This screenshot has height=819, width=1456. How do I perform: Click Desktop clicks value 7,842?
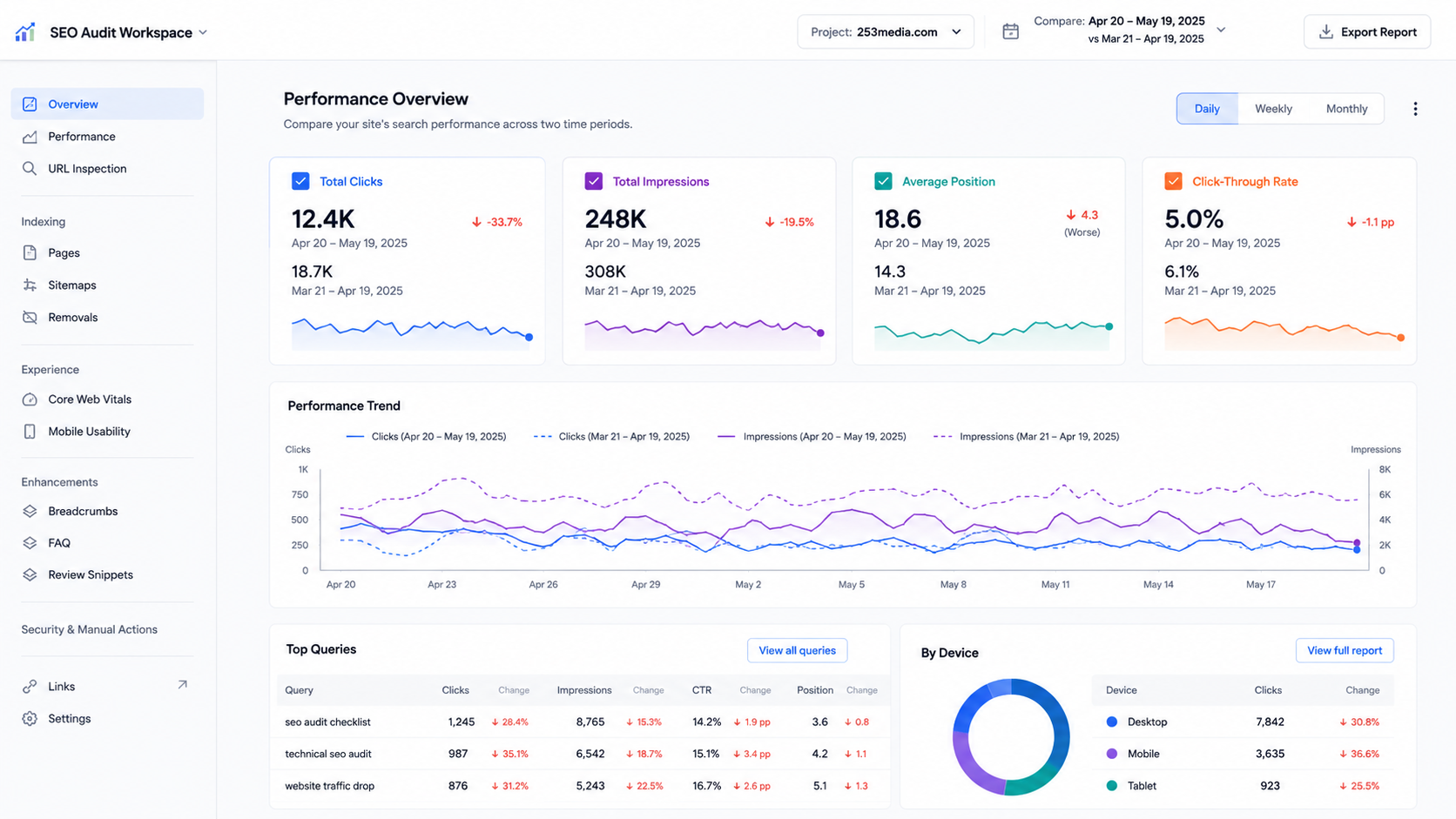tap(1270, 722)
